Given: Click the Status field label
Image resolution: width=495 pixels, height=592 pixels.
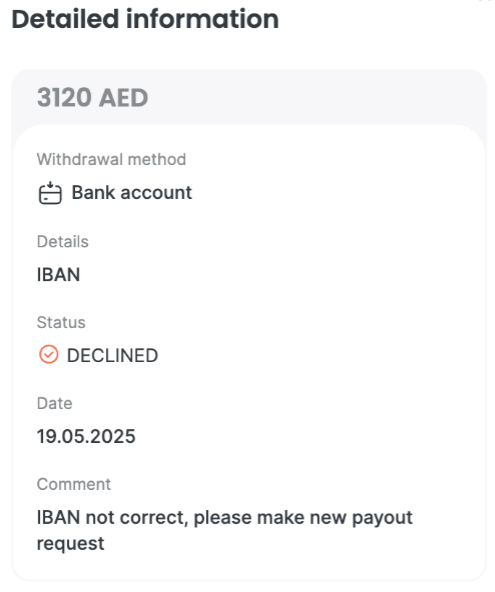Looking at the screenshot, I should [61, 322].
